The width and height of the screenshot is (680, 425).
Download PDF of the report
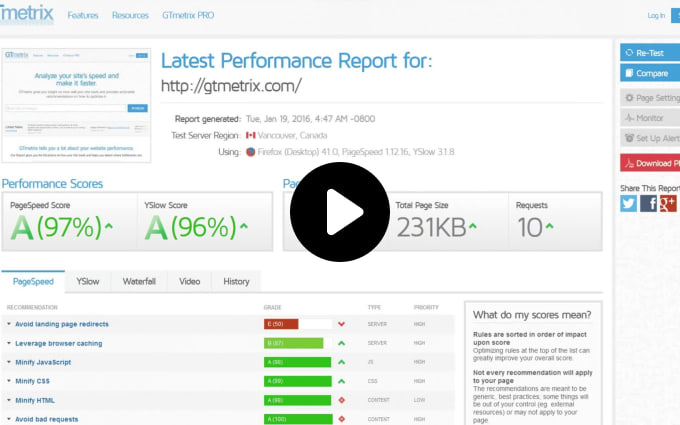pos(650,163)
